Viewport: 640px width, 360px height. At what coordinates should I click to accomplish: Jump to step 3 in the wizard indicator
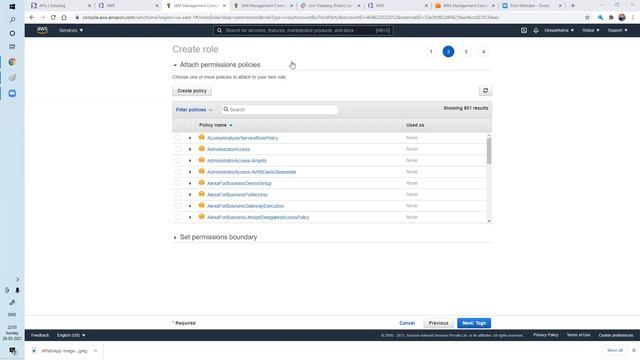(466, 52)
